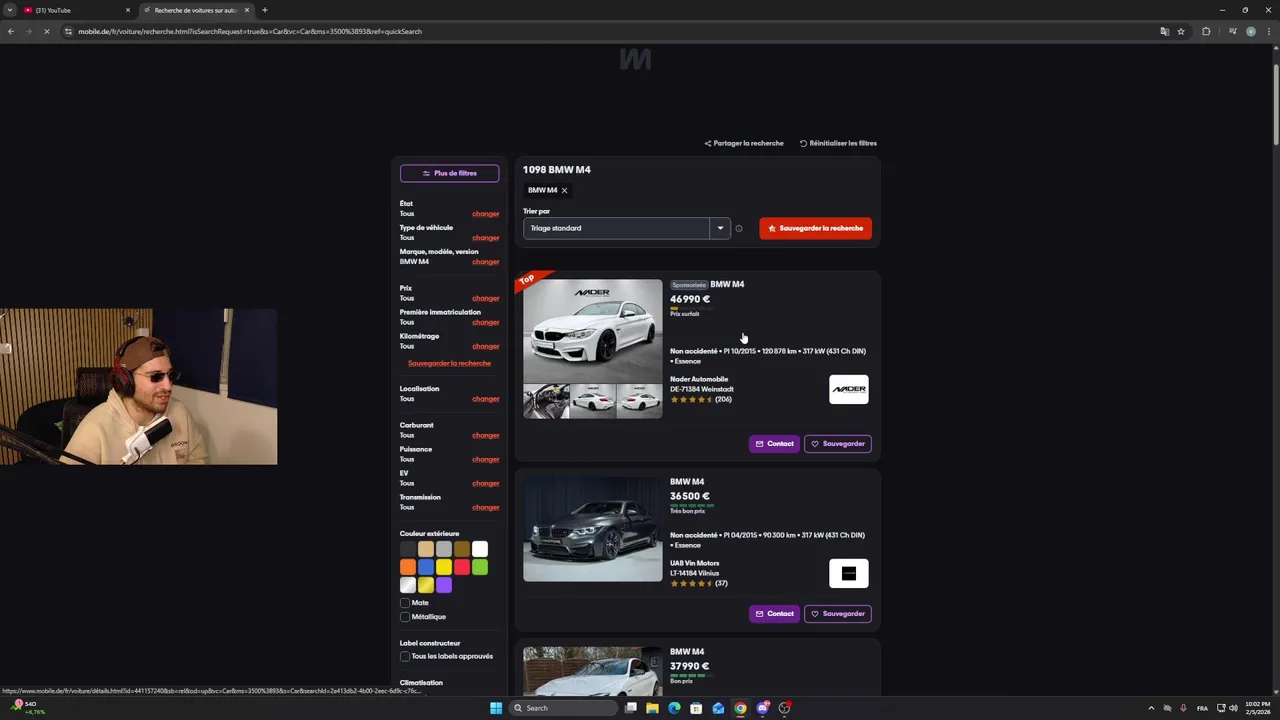Open the translate page icon
1280x720 pixels.
1164,31
